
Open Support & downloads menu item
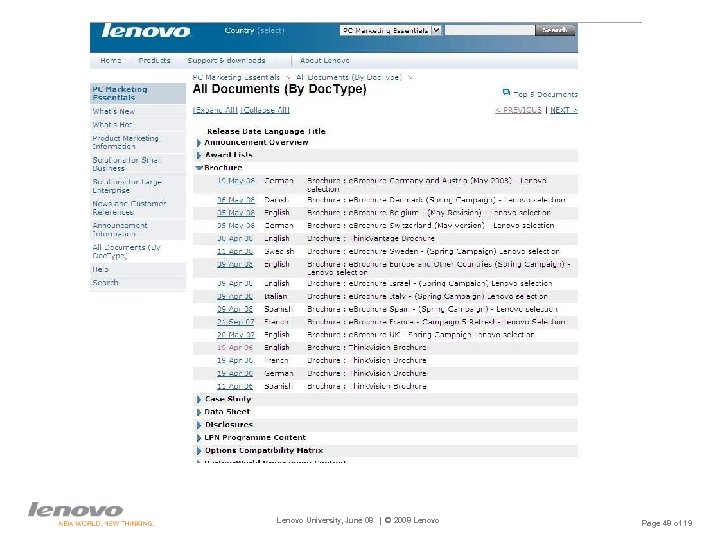coord(226,61)
